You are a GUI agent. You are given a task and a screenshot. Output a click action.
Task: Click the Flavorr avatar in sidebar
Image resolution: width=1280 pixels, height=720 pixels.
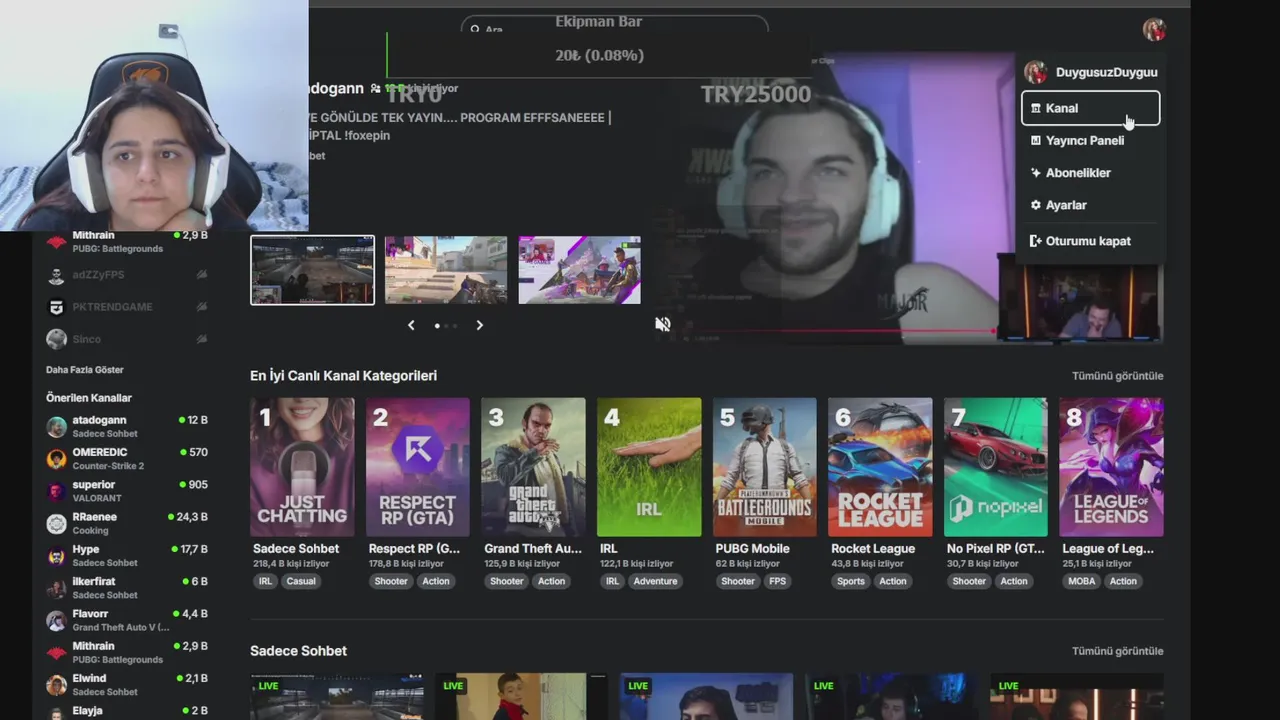point(57,620)
